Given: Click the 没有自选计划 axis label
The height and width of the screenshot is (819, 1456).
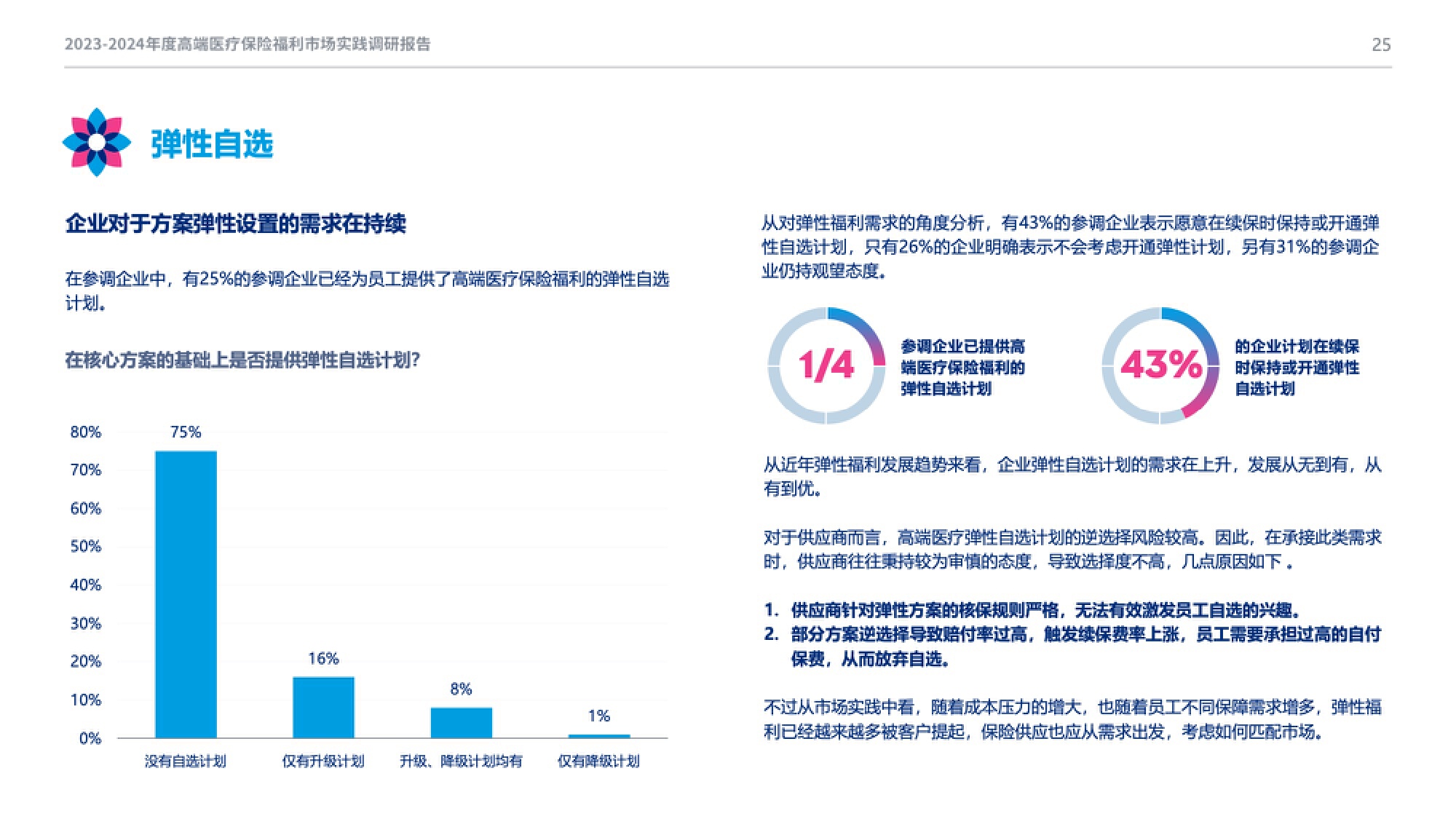Looking at the screenshot, I should [x=186, y=761].
